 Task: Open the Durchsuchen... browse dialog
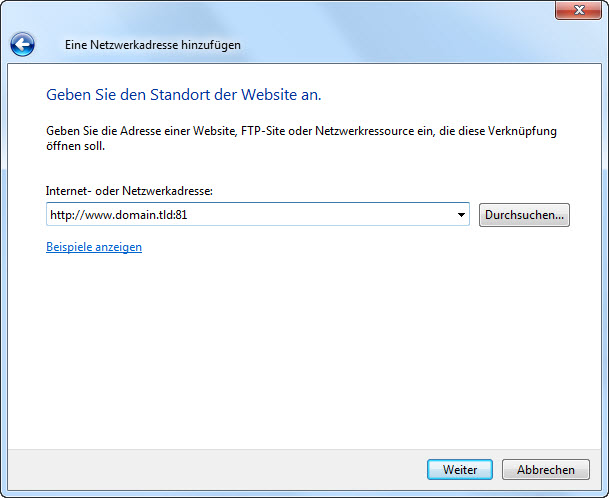[524, 215]
